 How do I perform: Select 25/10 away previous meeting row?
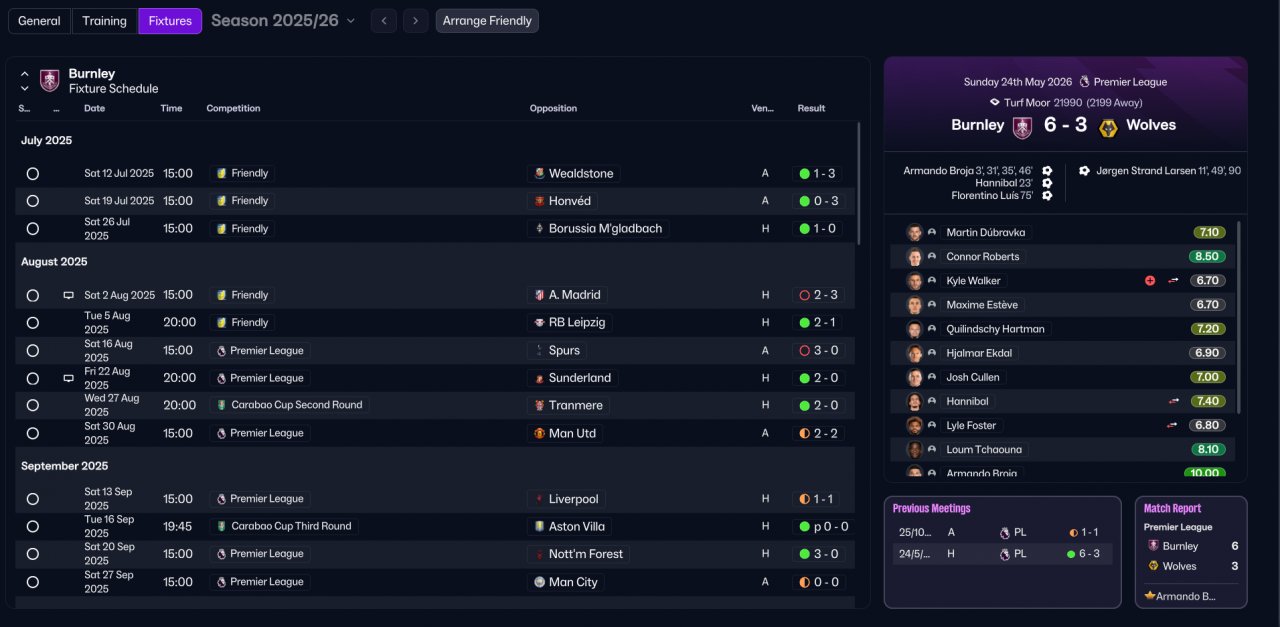pos(1002,533)
